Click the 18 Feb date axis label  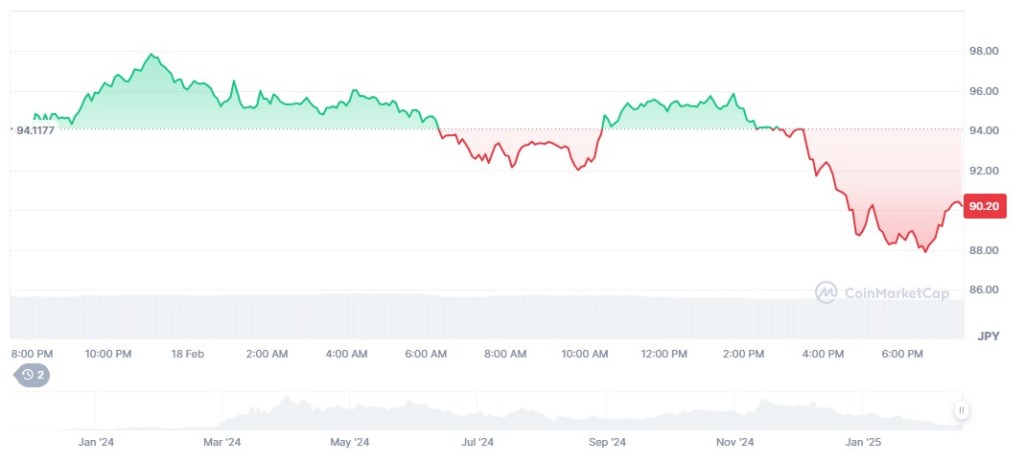coord(188,354)
